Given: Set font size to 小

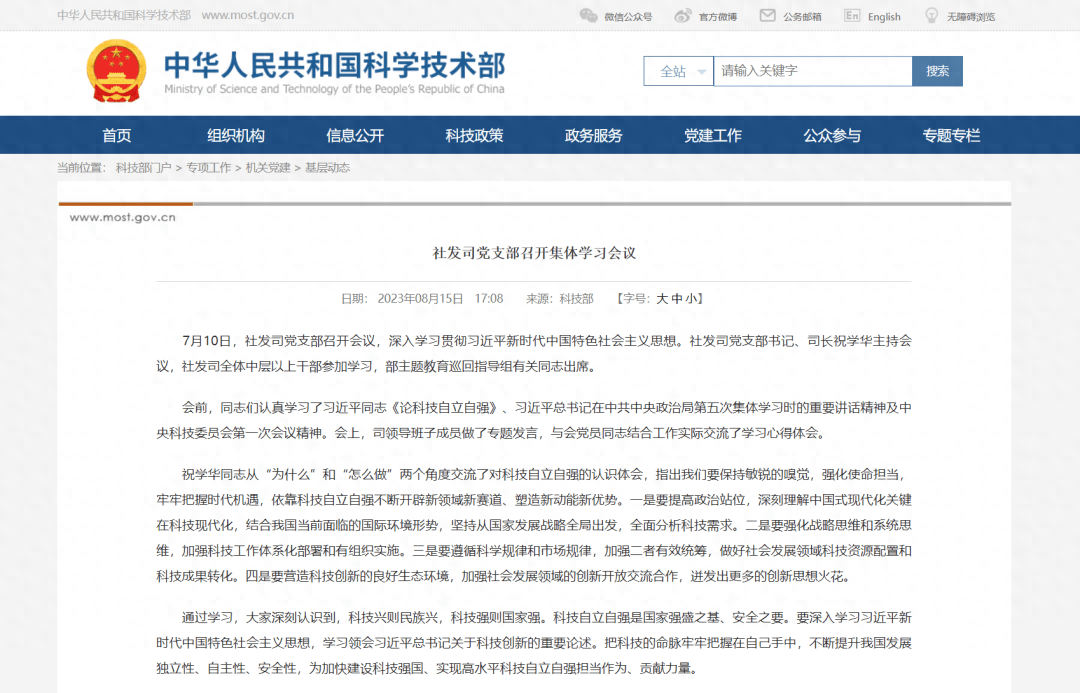Looking at the screenshot, I should 691,299.
